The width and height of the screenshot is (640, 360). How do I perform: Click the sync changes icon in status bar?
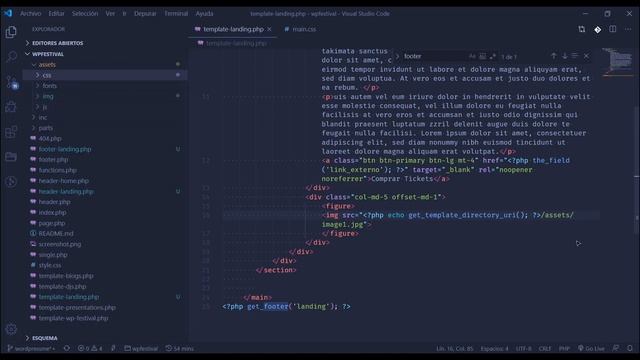(67, 349)
